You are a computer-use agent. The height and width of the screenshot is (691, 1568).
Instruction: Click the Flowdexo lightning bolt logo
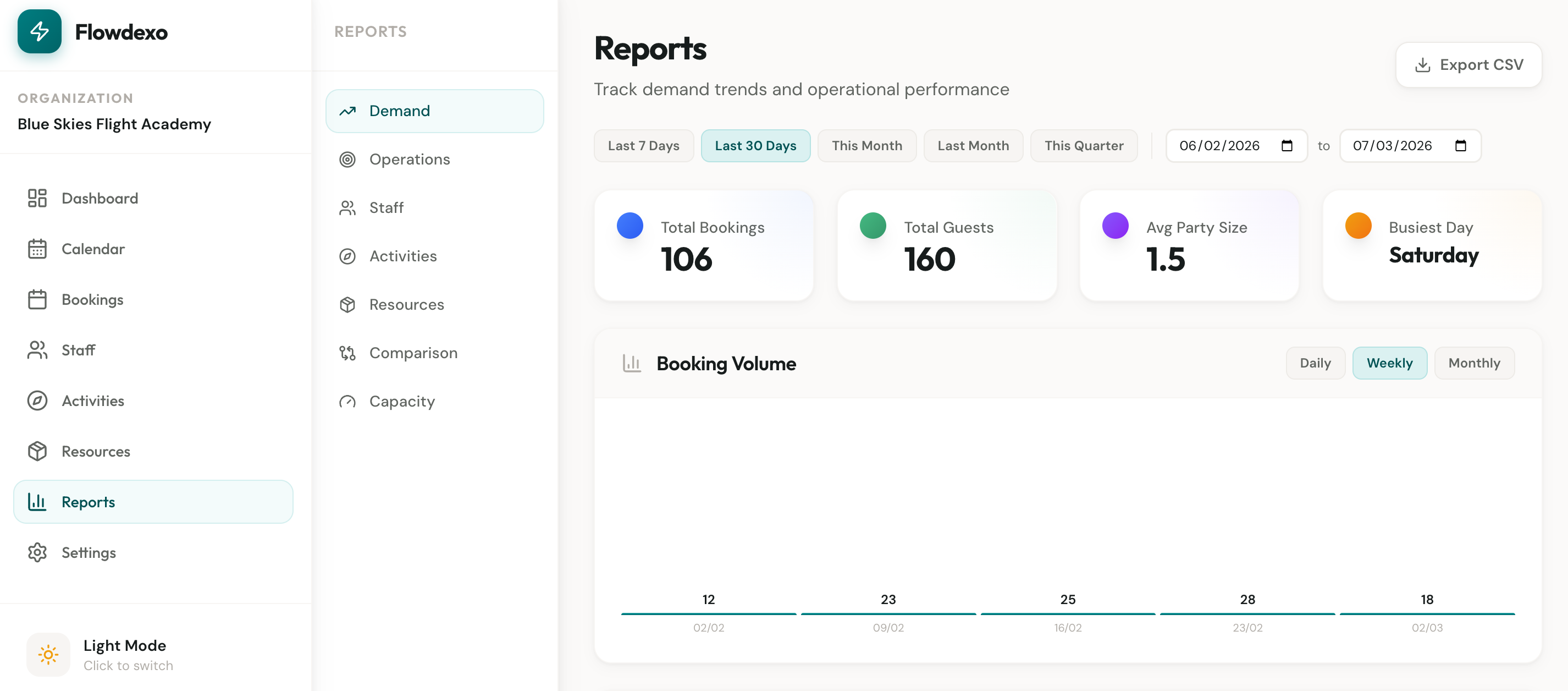pos(39,32)
